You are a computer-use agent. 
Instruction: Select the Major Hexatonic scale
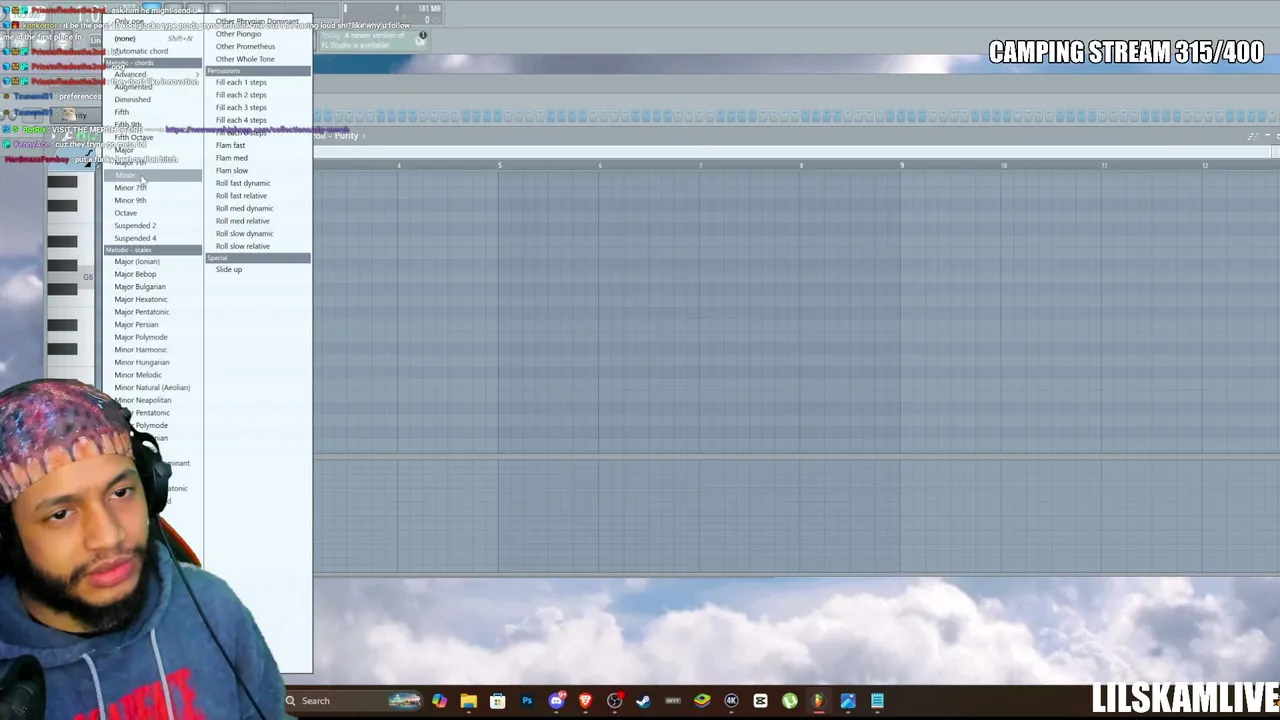[x=153, y=299]
